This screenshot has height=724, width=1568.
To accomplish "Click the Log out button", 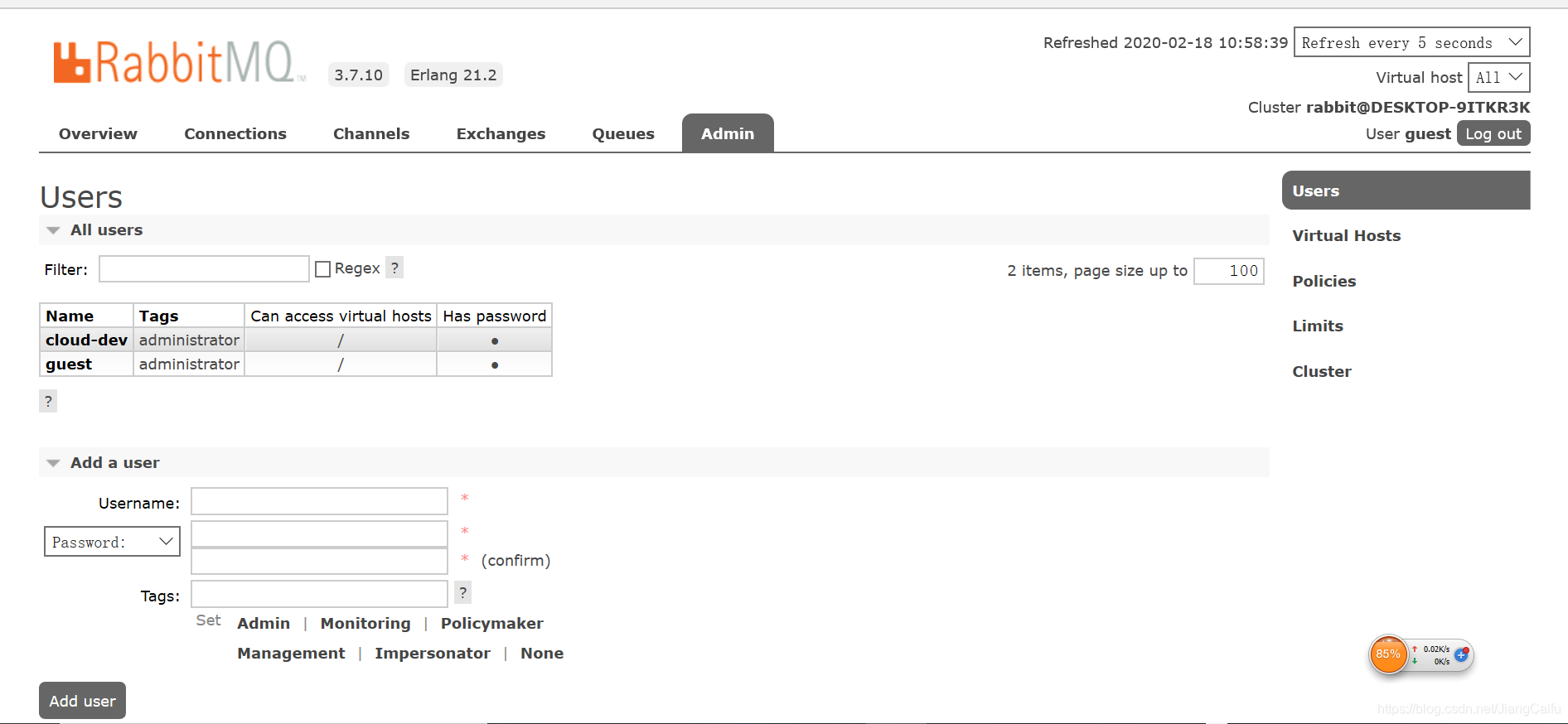I will coord(1493,133).
